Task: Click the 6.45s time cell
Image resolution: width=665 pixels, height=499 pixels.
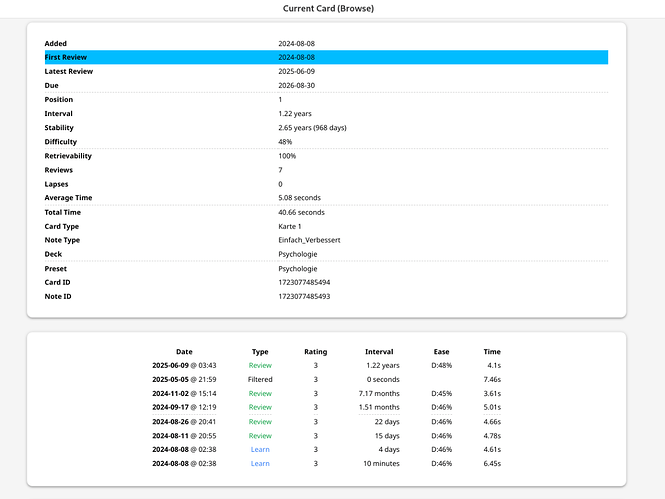Action: (x=492, y=463)
